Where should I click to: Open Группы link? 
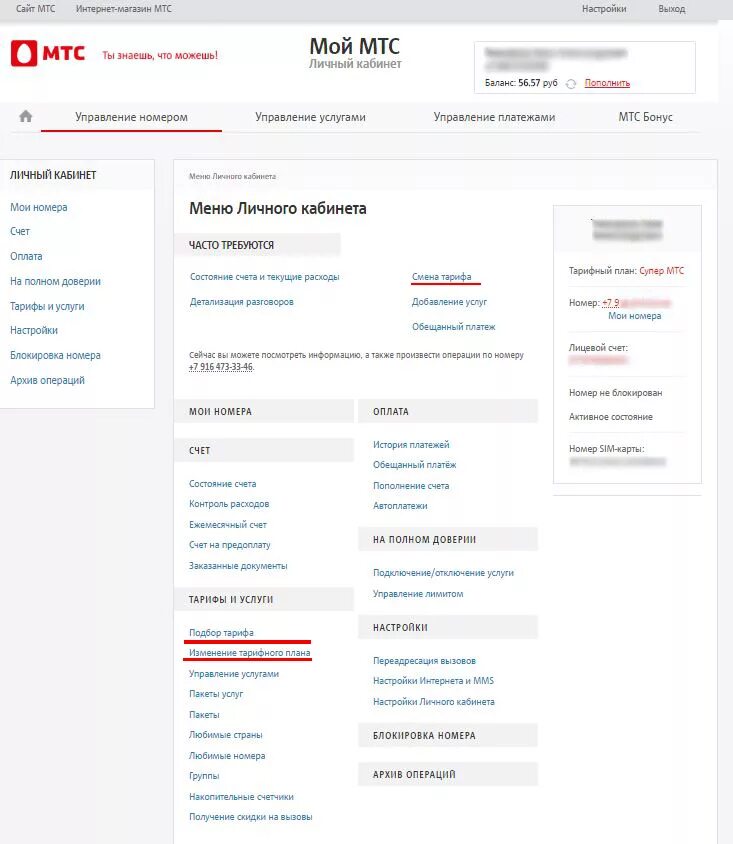(x=204, y=776)
